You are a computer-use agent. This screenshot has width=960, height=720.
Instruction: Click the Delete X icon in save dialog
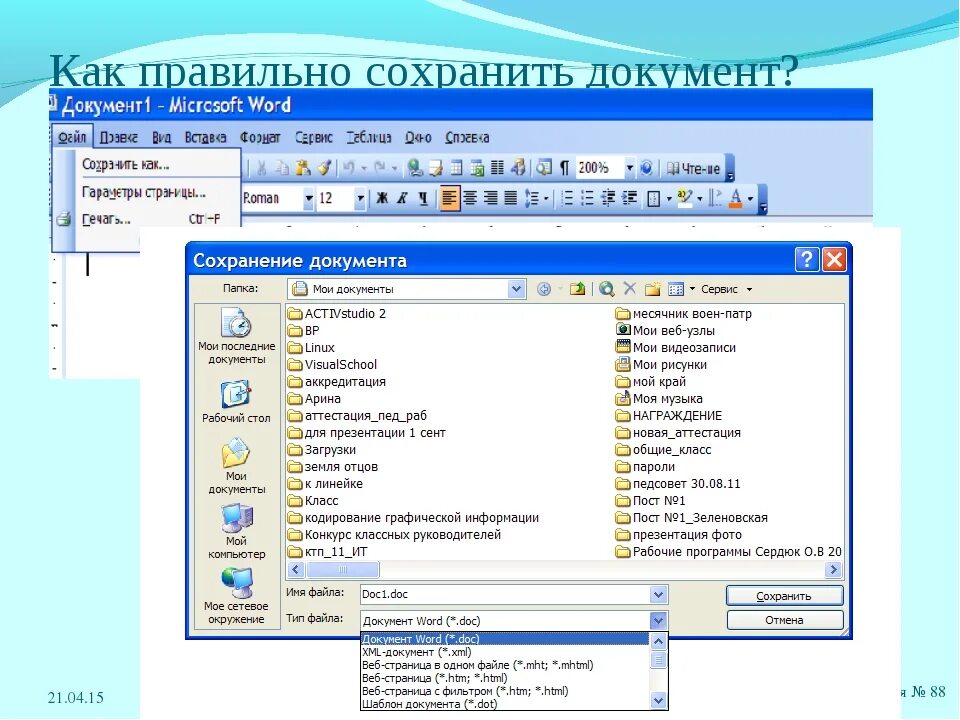[629, 288]
